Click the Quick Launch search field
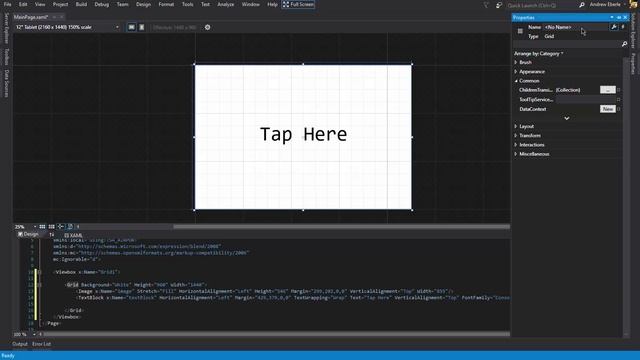 coord(541,5)
